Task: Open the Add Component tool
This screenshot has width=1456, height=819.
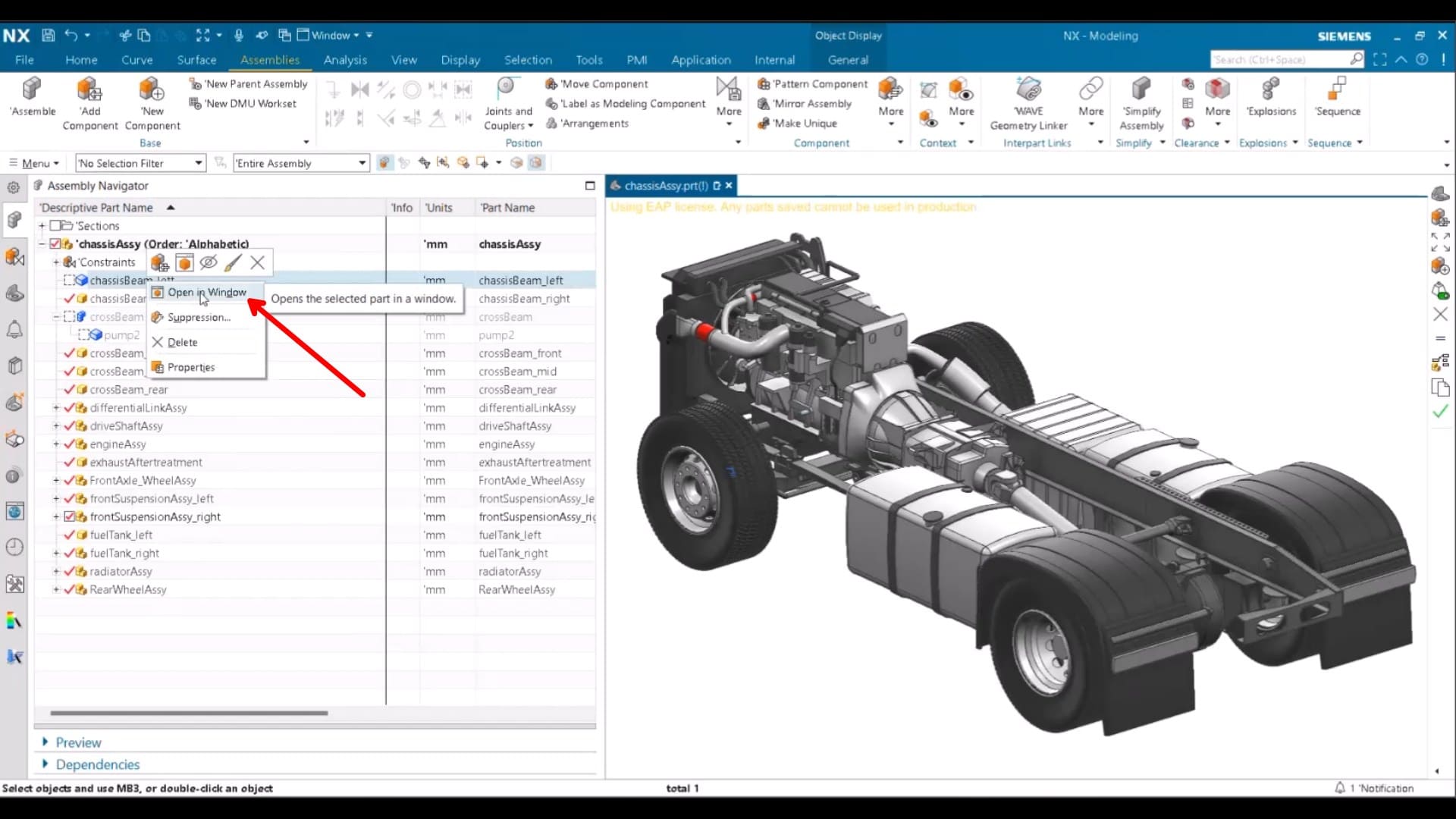Action: click(89, 89)
